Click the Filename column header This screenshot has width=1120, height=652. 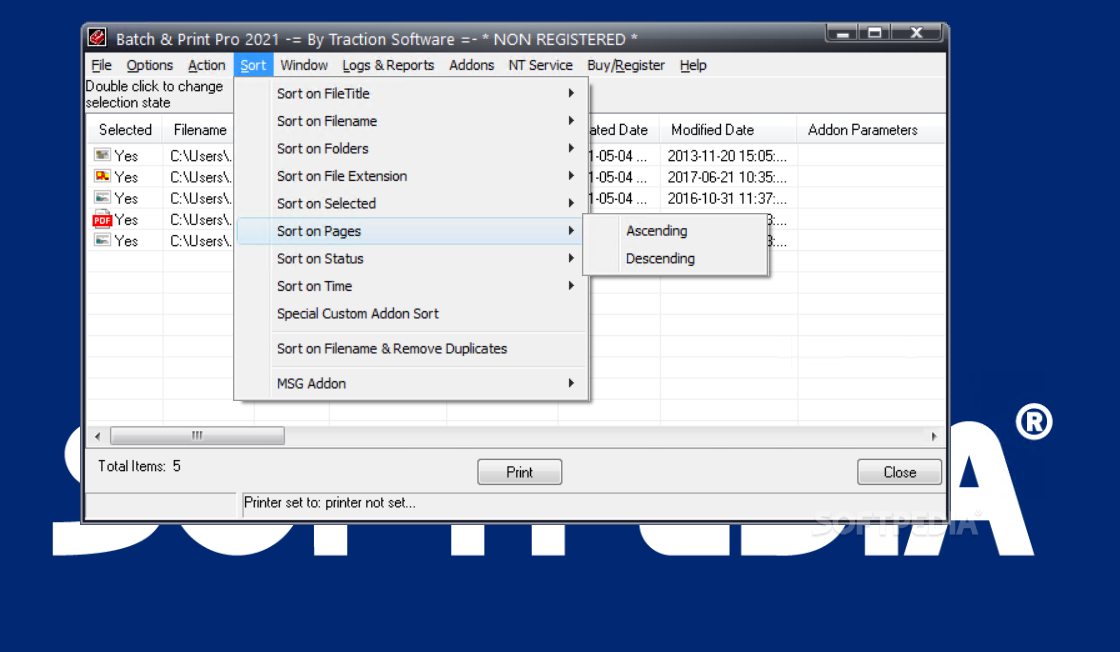(199, 130)
